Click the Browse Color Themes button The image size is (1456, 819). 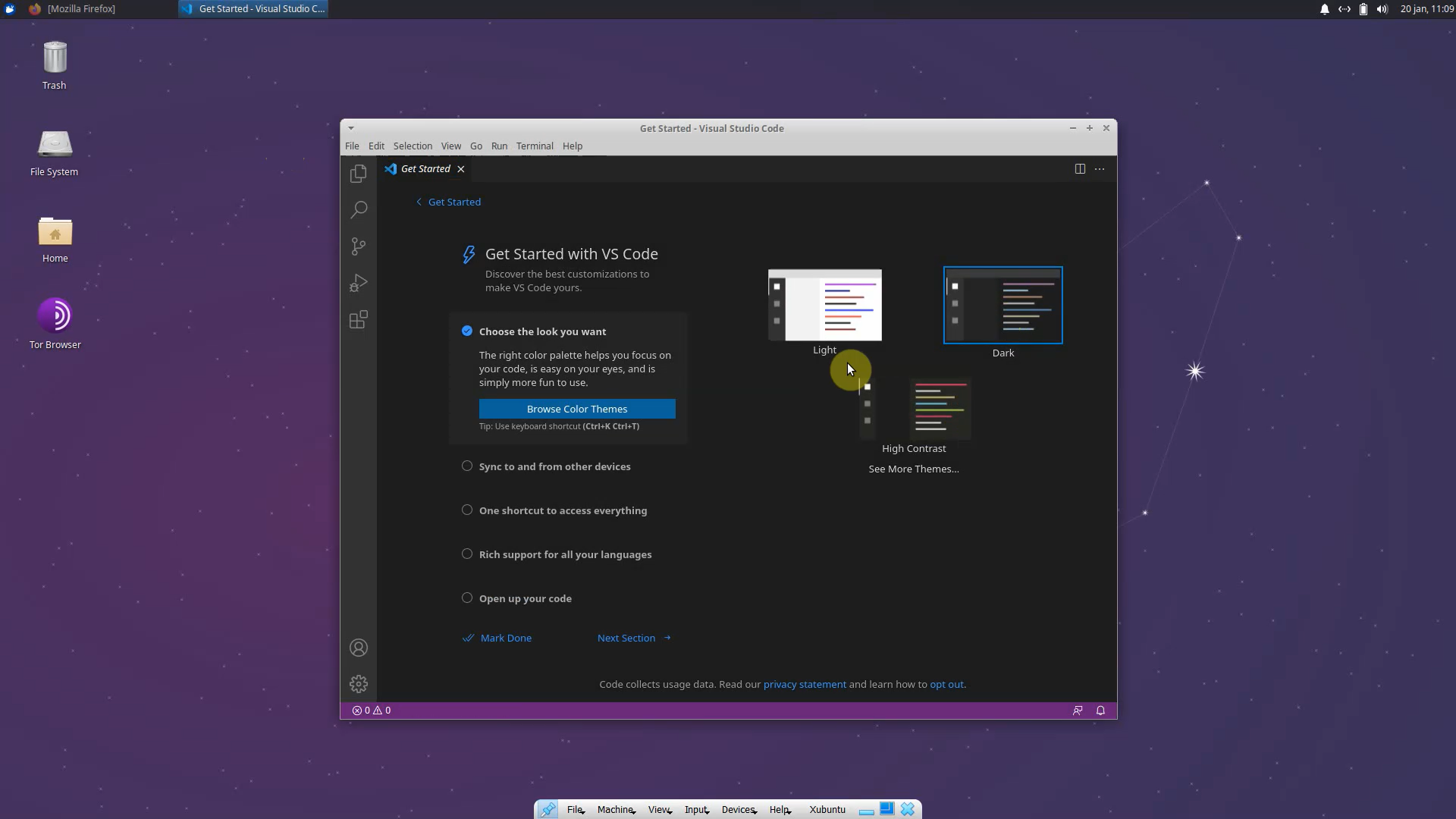[x=577, y=409]
